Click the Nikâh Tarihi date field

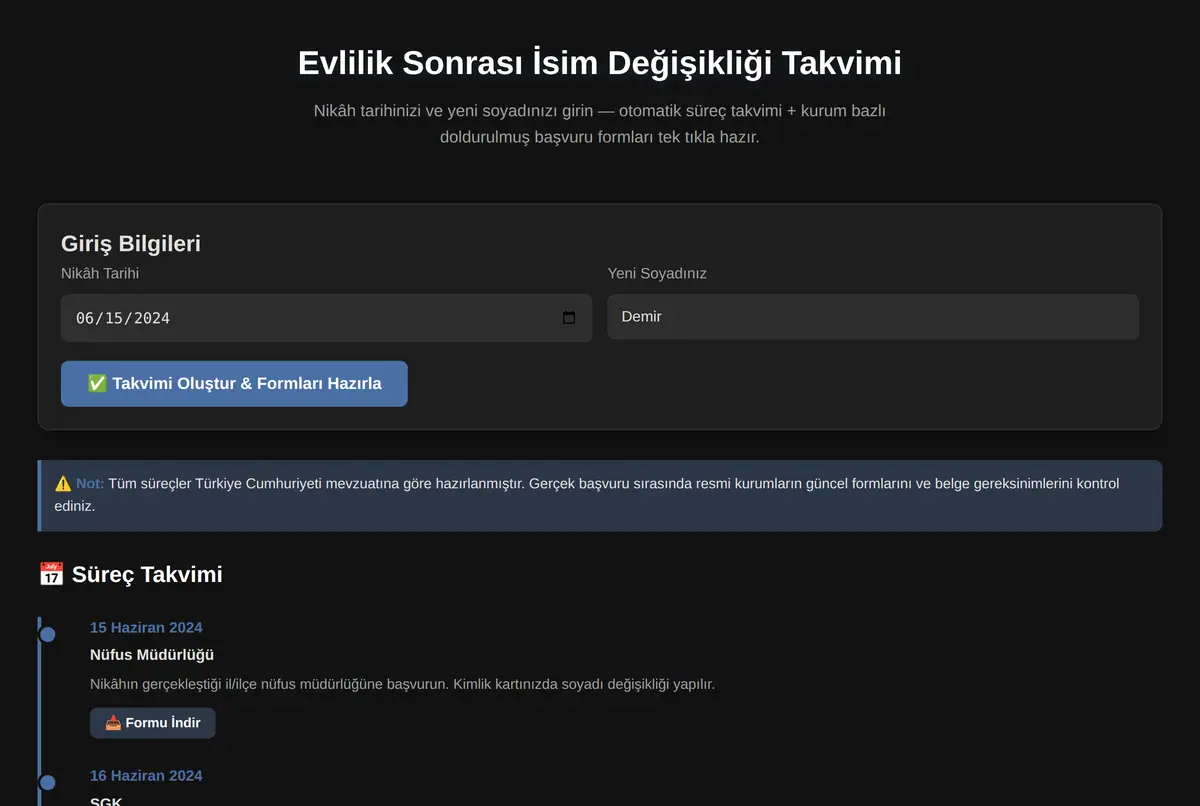pyautogui.click(x=326, y=318)
